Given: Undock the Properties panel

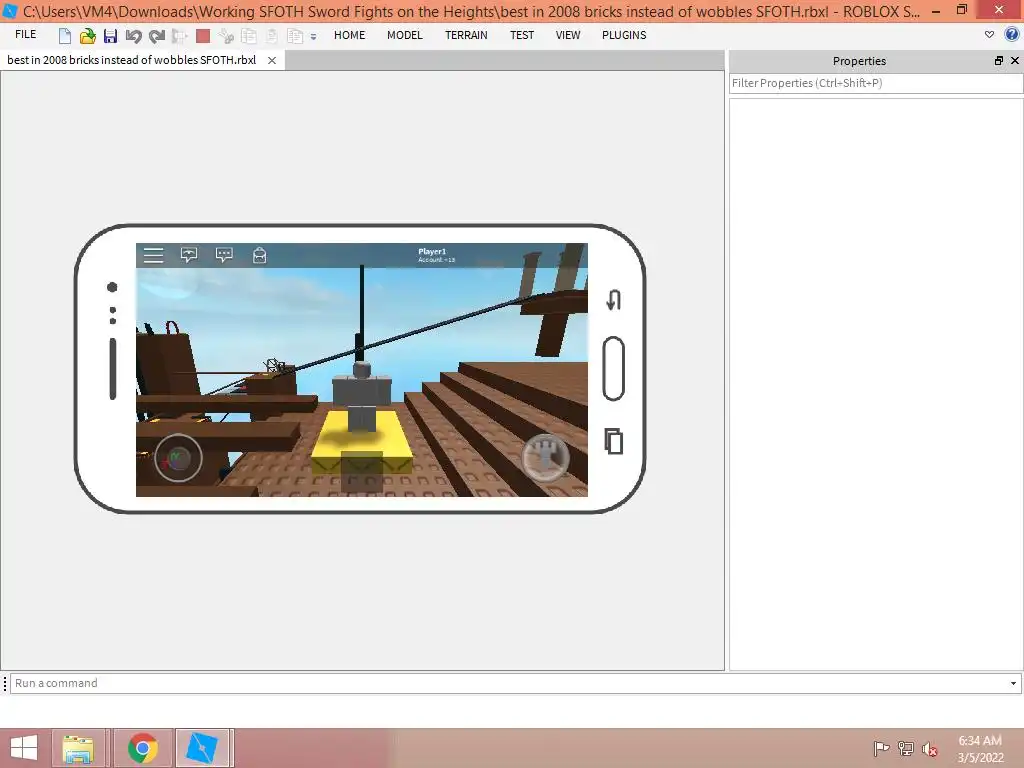Looking at the screenshot, I should (999, 61).
